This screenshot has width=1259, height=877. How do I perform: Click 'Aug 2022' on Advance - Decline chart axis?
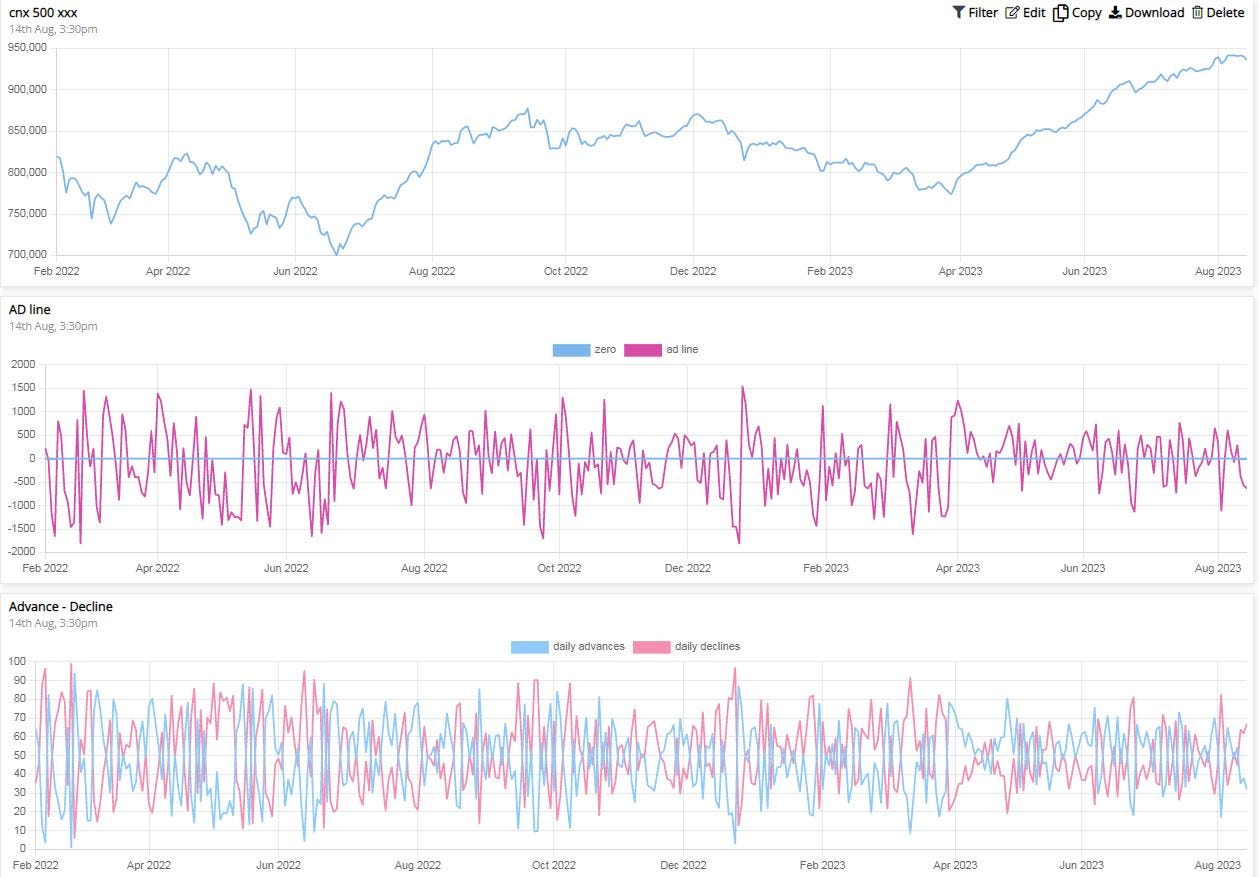click(418, 865)
